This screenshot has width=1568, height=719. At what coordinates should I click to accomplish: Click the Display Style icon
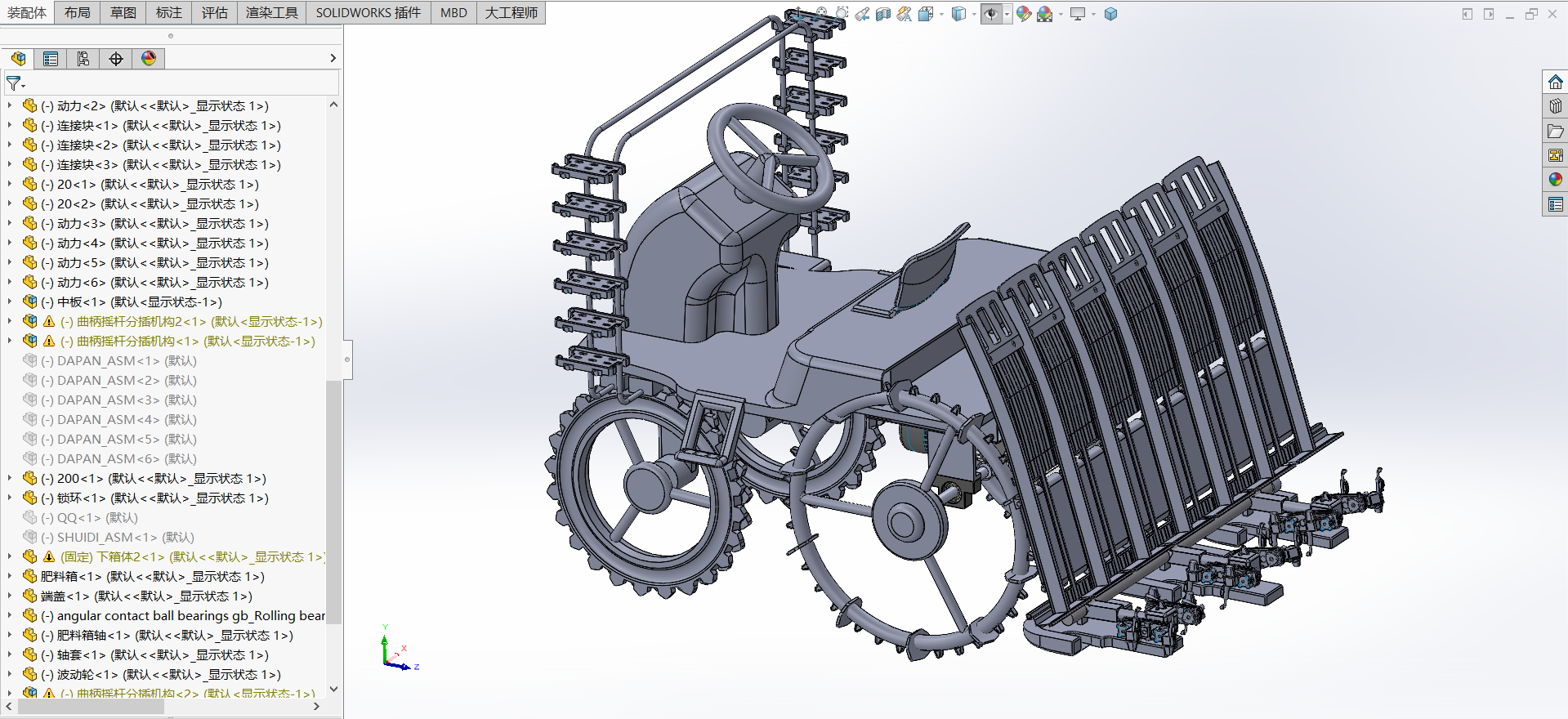click(x=958, y=14)
